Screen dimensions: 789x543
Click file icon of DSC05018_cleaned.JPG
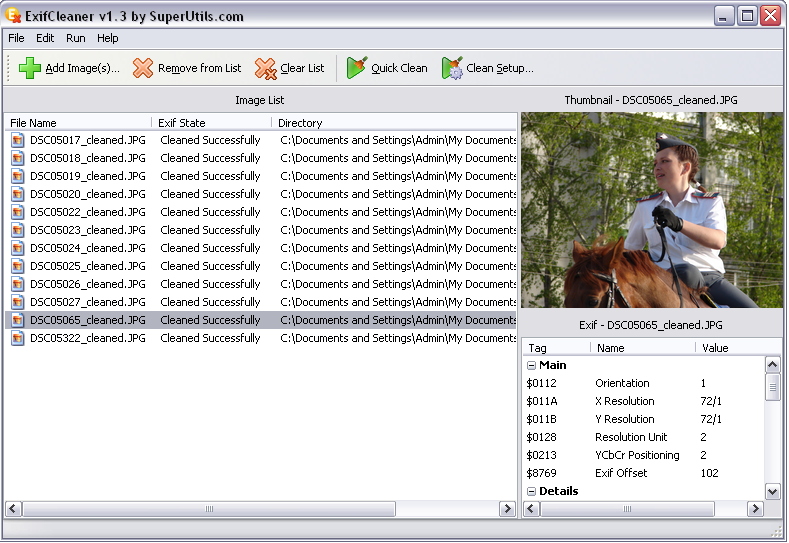(18, 158)
